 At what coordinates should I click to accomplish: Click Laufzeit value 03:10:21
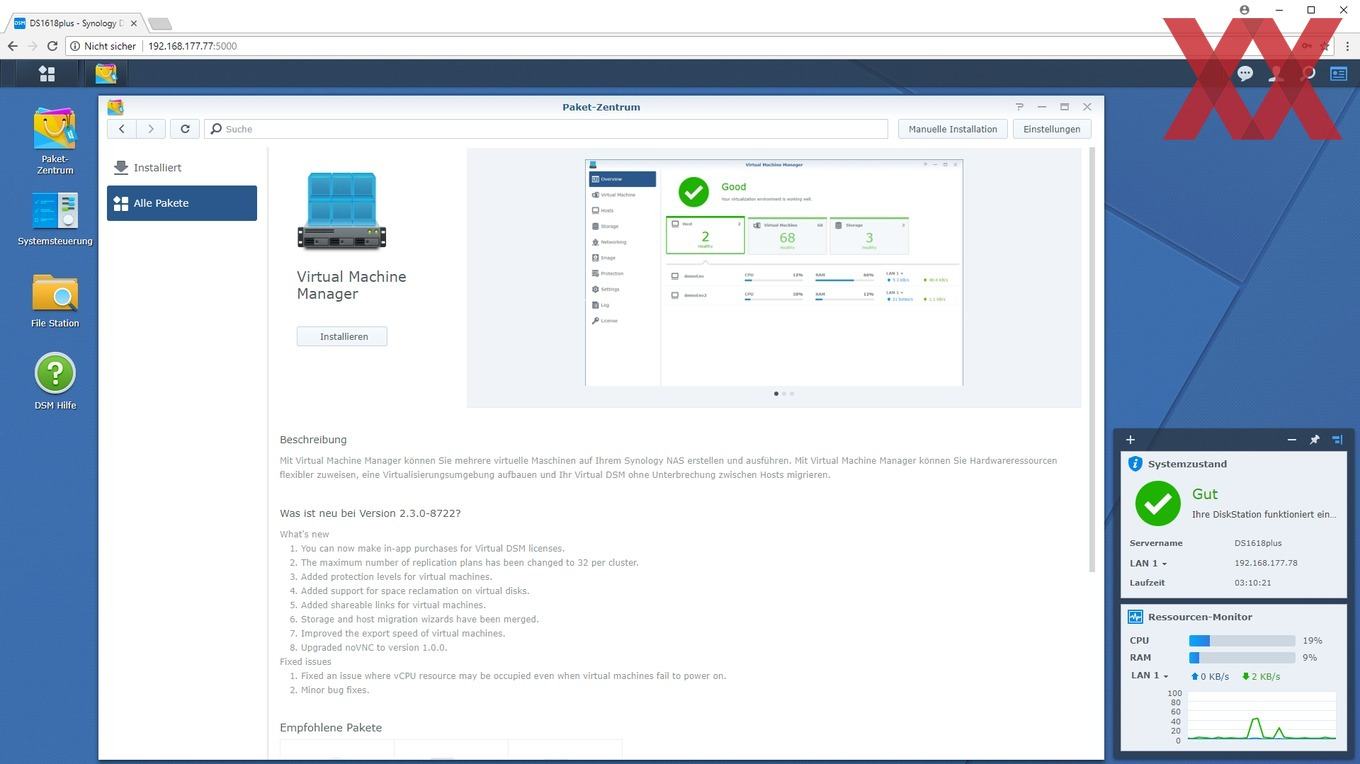tap(1253, 582)
